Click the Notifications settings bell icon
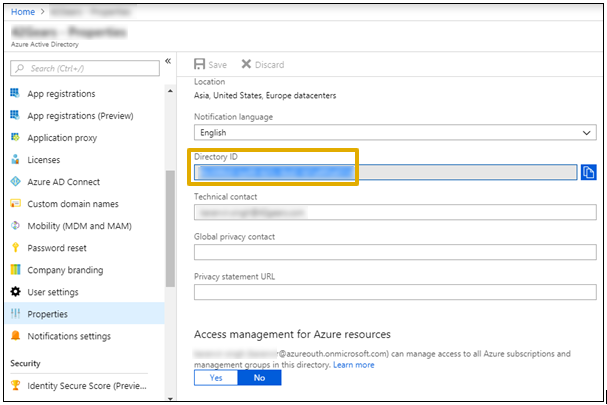Screen dimensions: 607x405 16,336
